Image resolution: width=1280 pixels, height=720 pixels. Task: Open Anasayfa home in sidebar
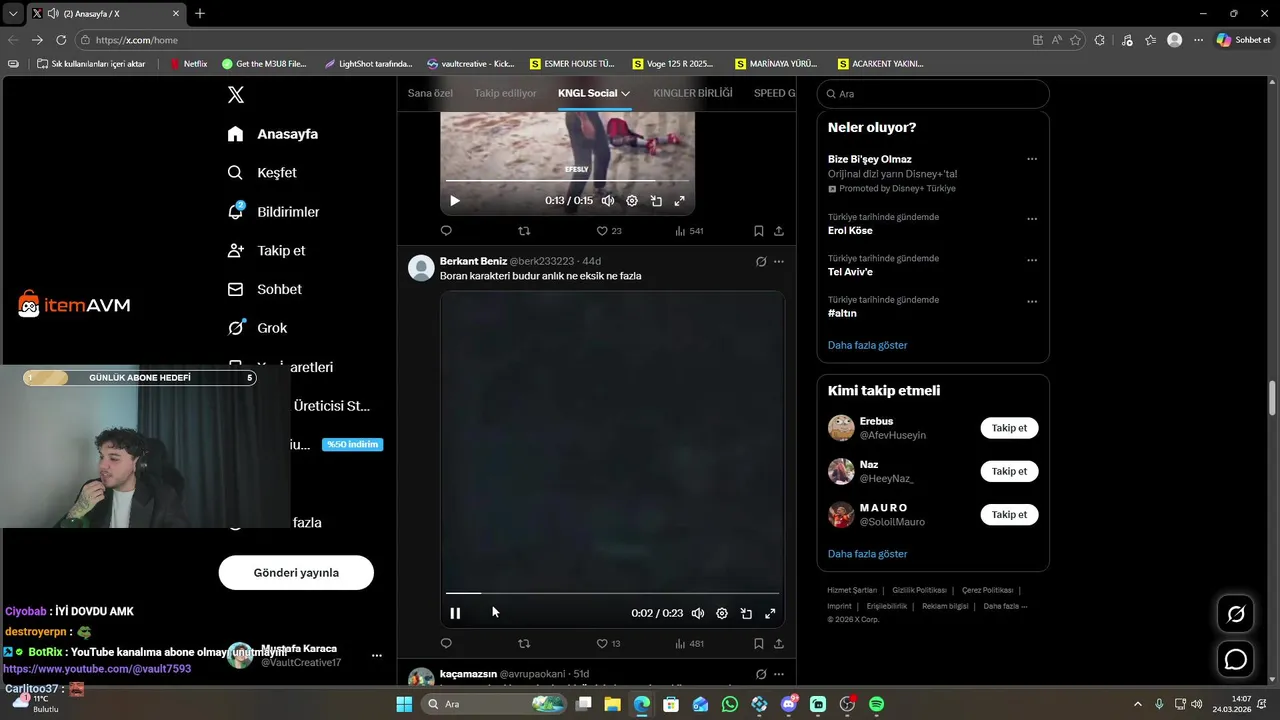[x=273, y=134]
